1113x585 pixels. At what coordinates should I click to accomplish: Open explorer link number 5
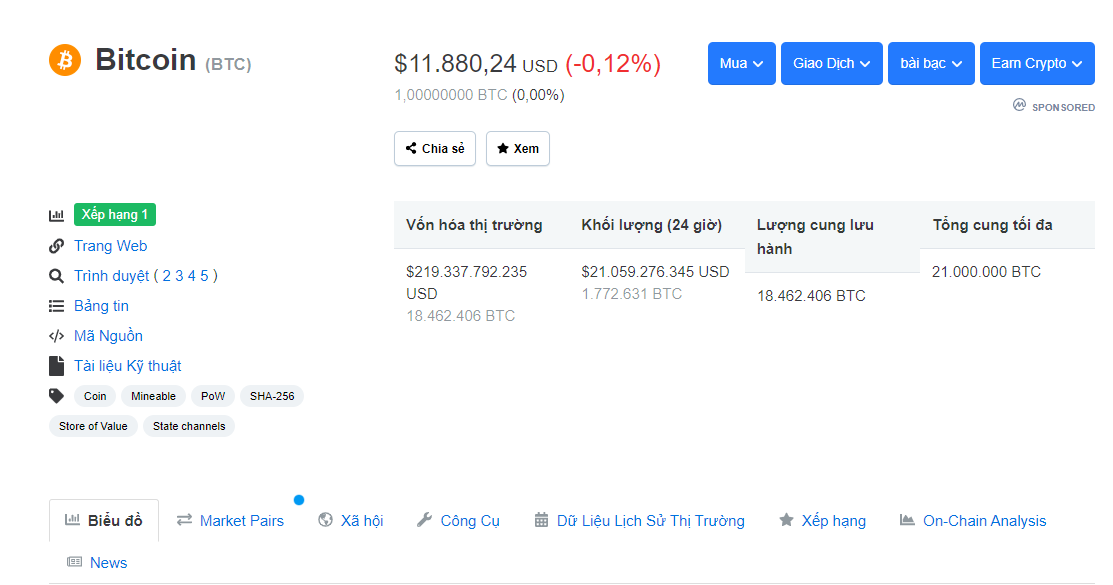point(204,275)
